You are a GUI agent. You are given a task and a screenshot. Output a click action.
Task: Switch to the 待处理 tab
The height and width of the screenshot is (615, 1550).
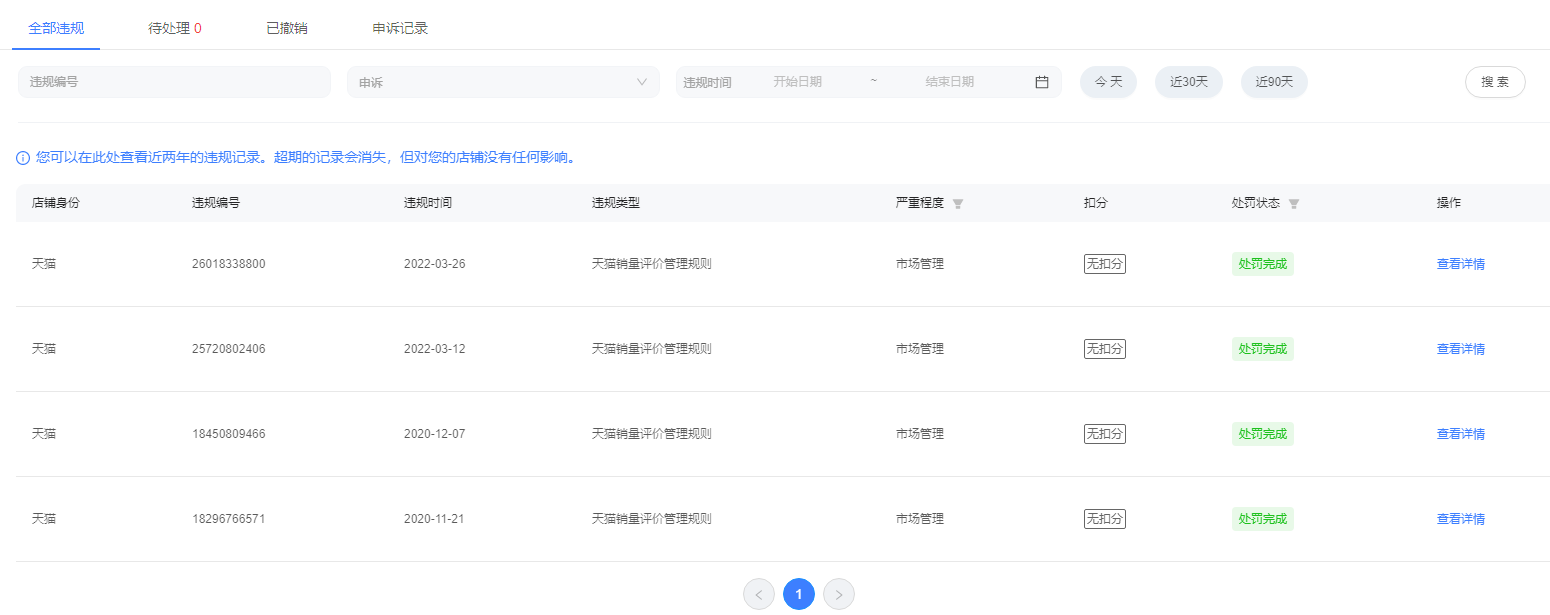click(175, 28)
